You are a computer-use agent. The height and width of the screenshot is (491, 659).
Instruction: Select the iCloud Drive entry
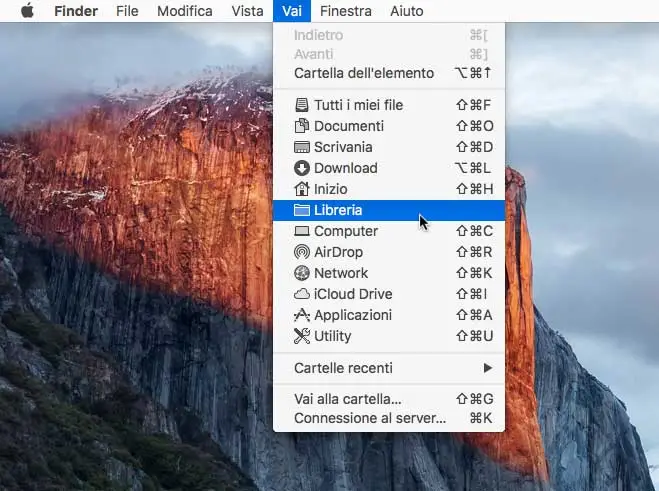tap(389, 294)
